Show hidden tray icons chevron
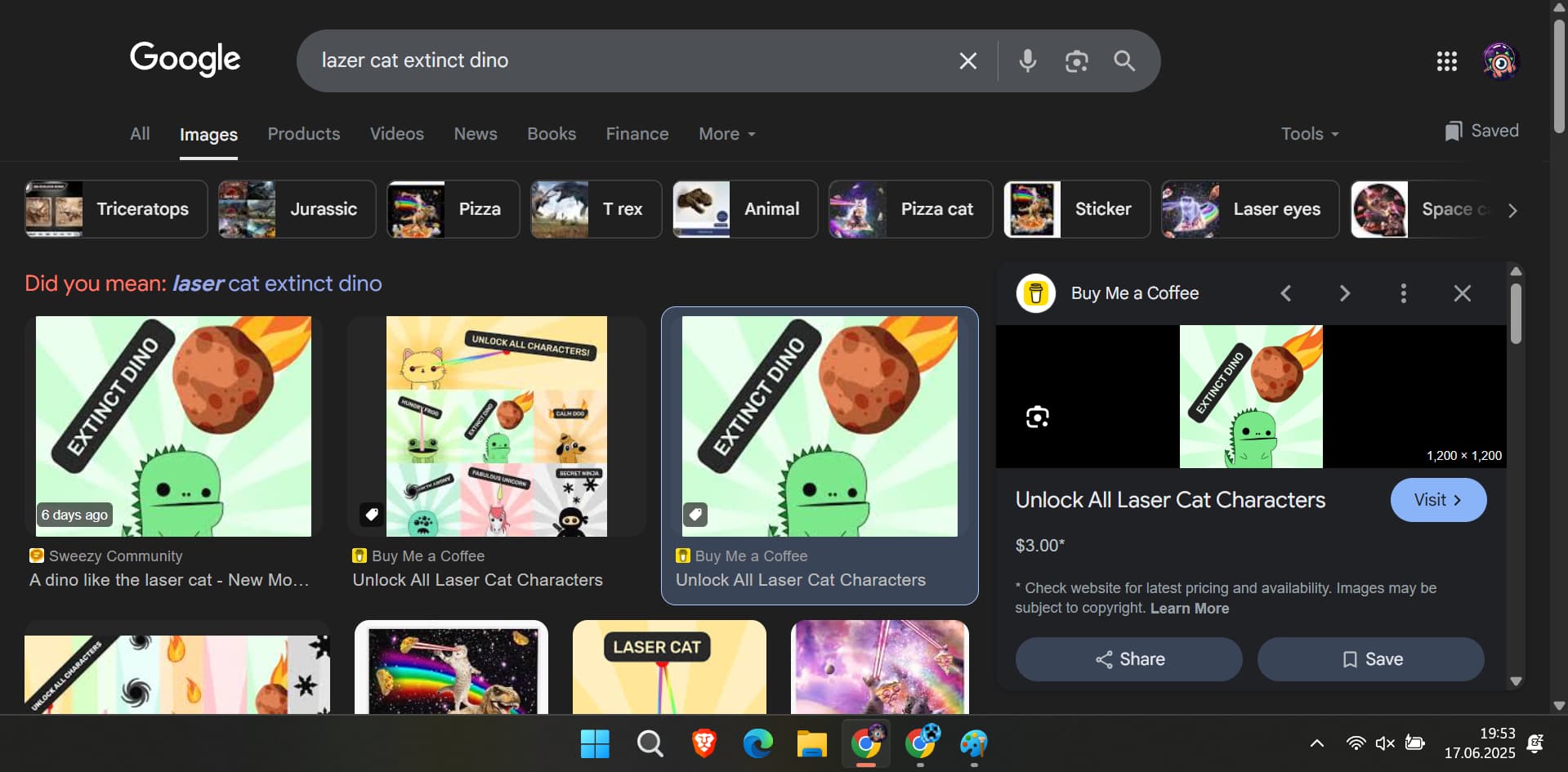 [x=1317, y=743]
